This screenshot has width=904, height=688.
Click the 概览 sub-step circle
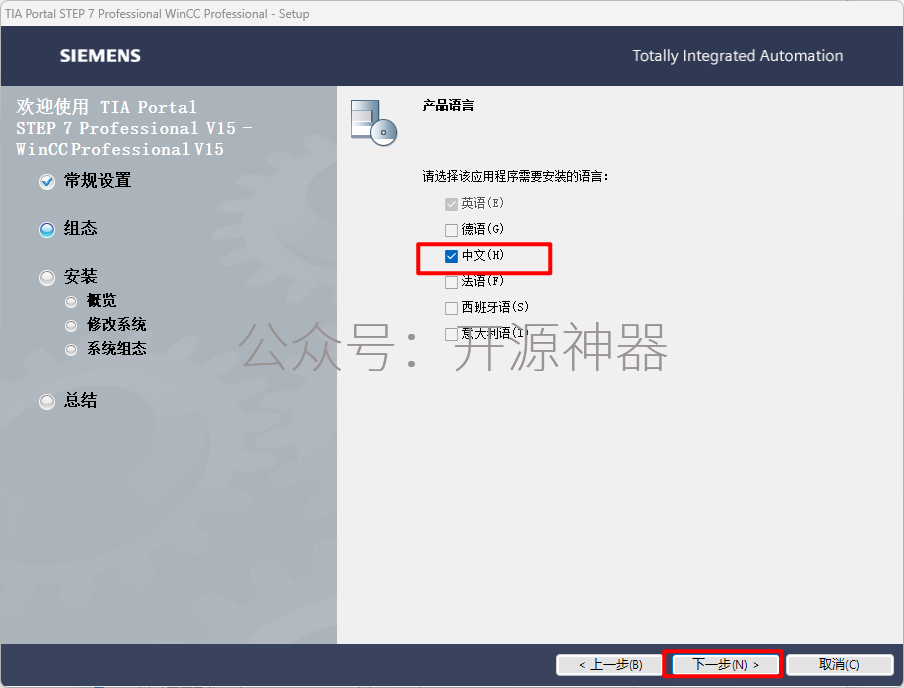71,302
